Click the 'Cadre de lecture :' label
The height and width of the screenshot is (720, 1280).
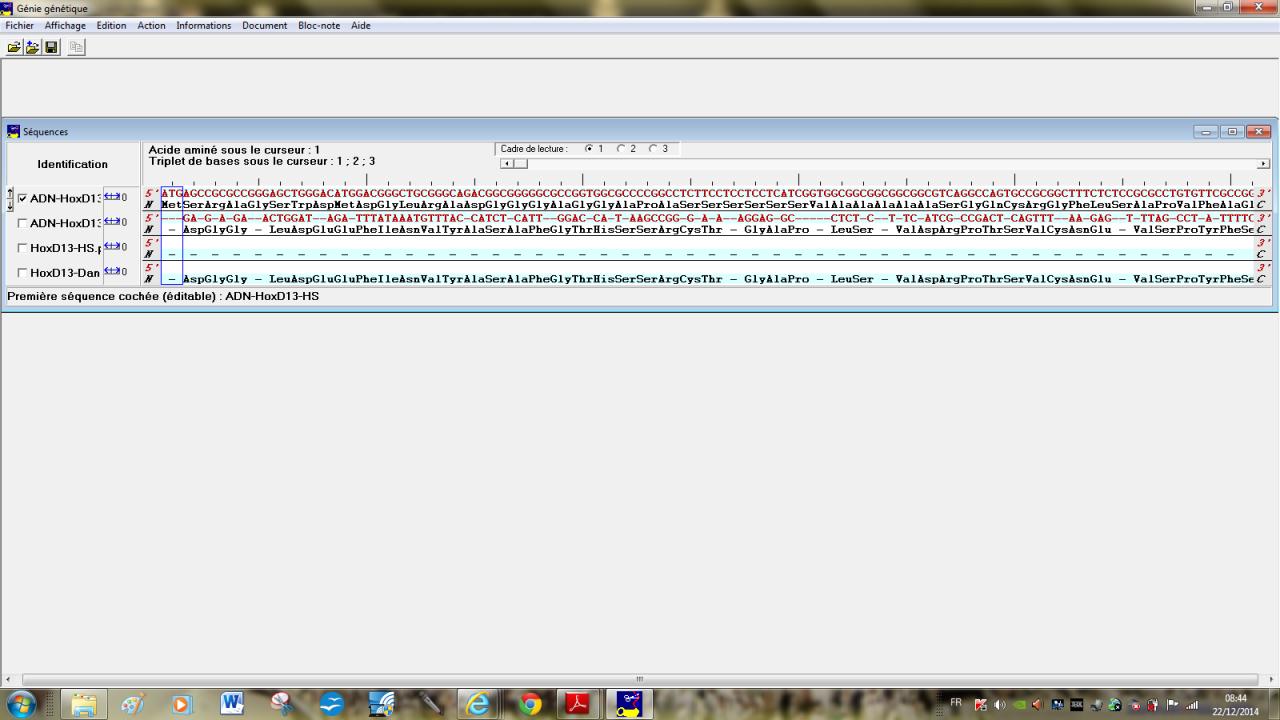click(534, 149)
